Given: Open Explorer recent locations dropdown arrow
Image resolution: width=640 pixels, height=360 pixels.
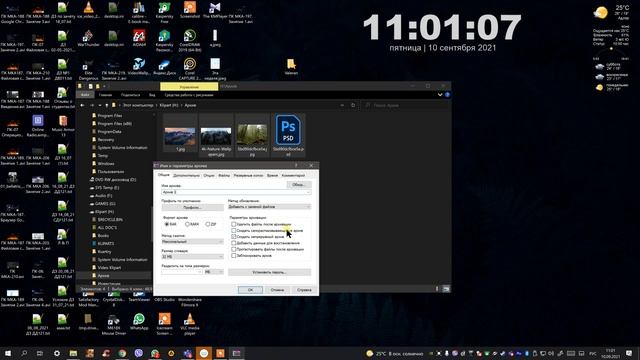Looking at the screenshot, I should (x=100, y=105).
